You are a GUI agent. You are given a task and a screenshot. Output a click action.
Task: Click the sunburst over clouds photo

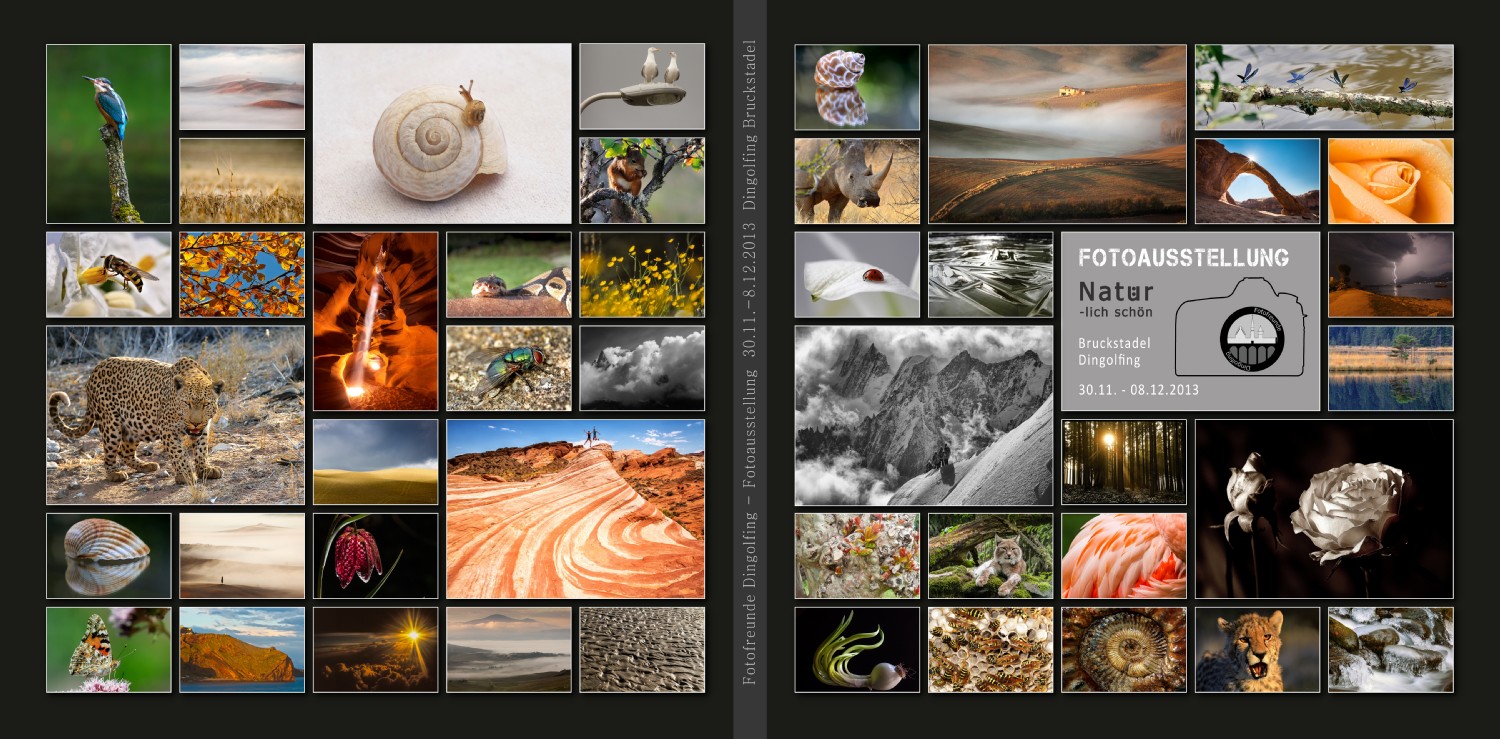pyautogui.click(x=376, y=650)
